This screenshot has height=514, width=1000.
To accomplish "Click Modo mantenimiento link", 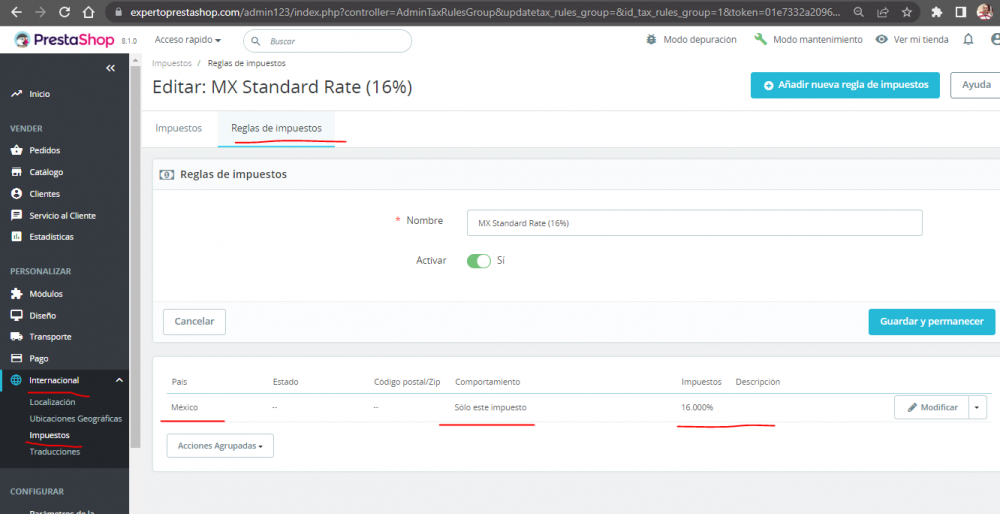I will pyautogui.click(x=818, y=40).
